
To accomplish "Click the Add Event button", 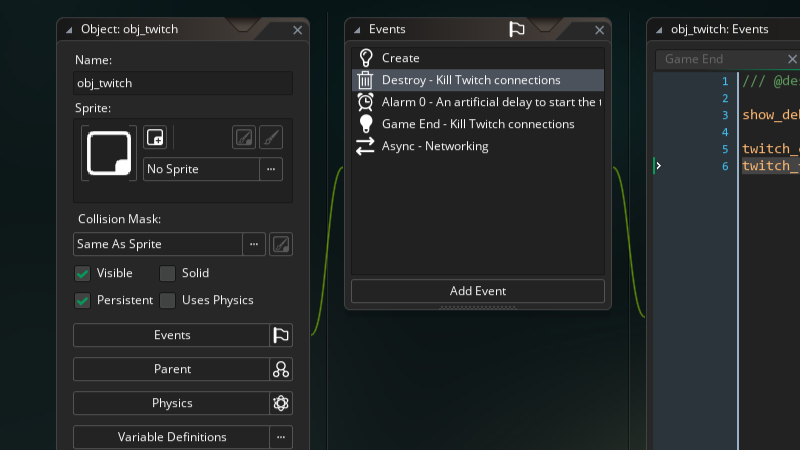I will pos(477,291).
